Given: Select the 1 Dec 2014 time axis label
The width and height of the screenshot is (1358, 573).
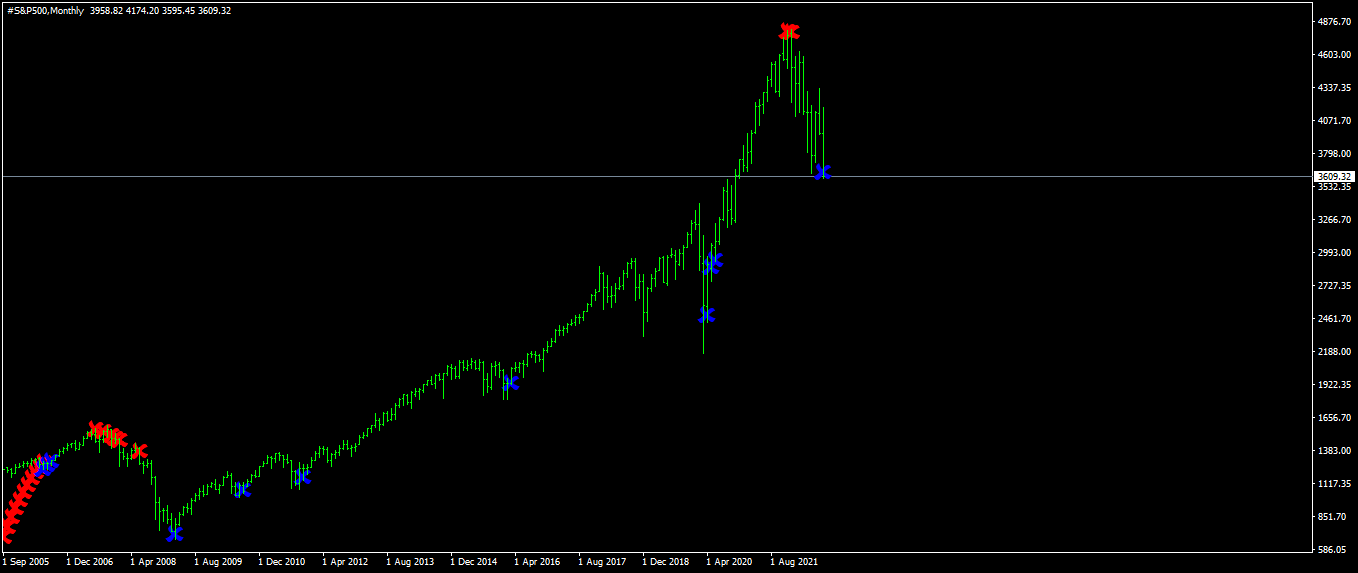Looking at the screenshot, I should tap(473, 562).
